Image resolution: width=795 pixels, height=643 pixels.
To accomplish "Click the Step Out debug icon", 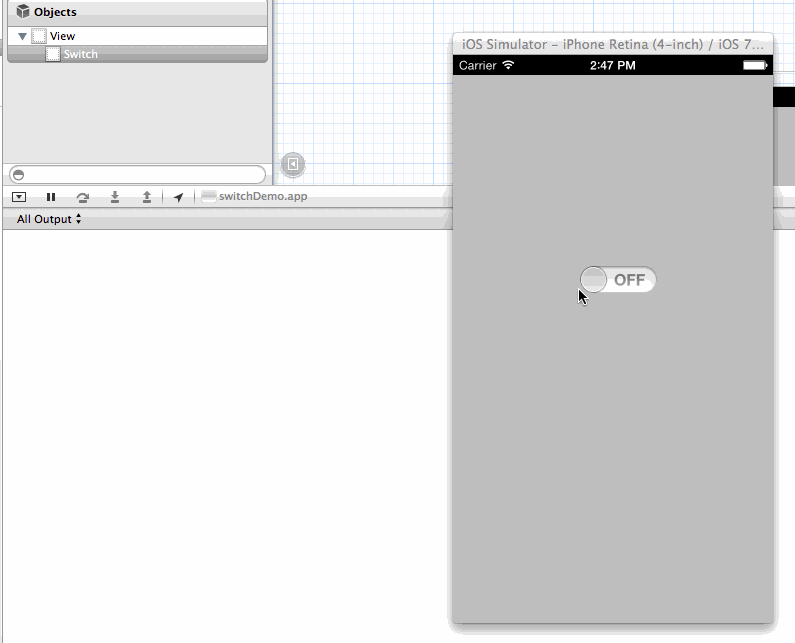I will [147, 197].
